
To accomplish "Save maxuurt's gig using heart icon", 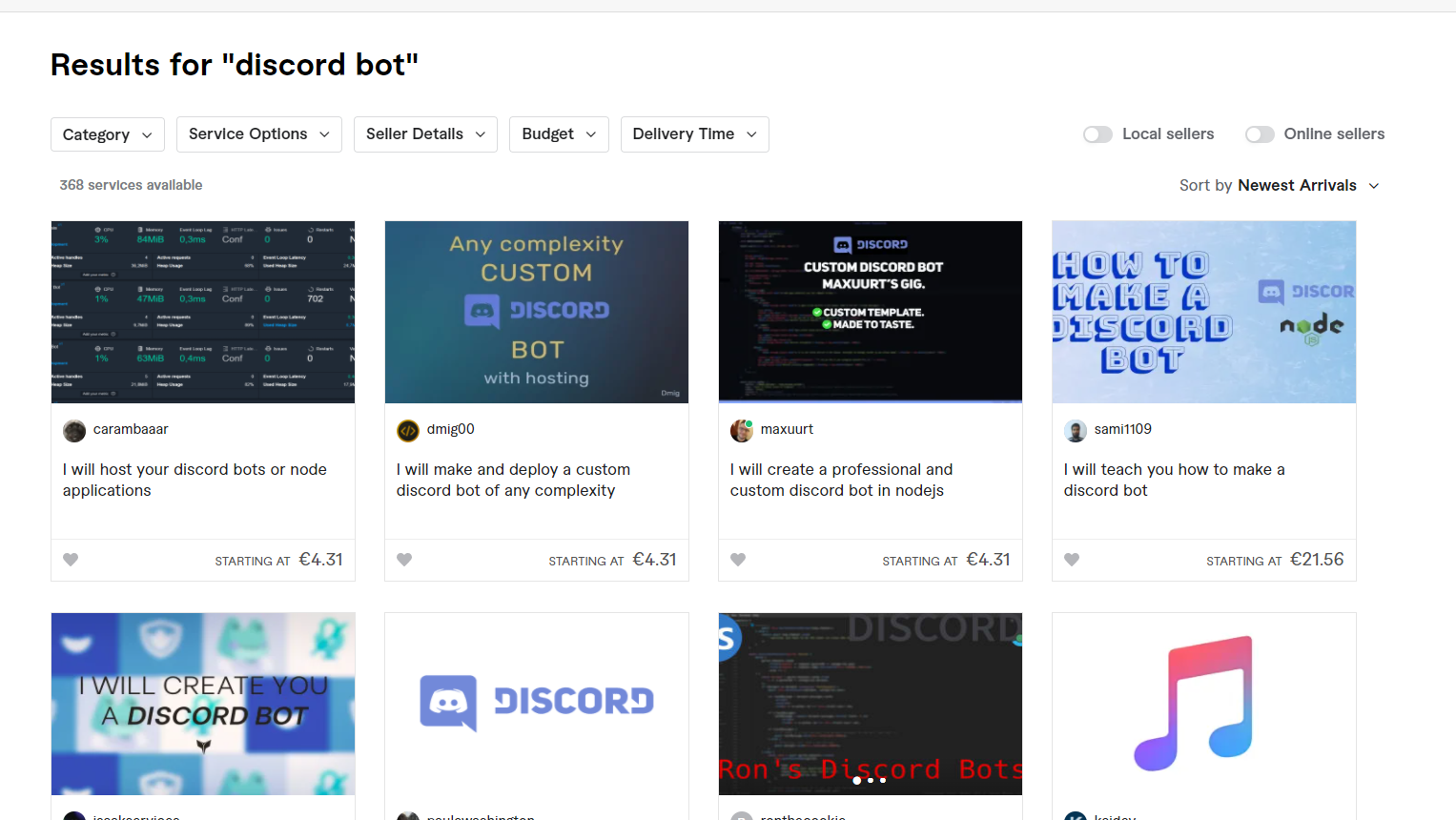I will [x=738, y=560].
